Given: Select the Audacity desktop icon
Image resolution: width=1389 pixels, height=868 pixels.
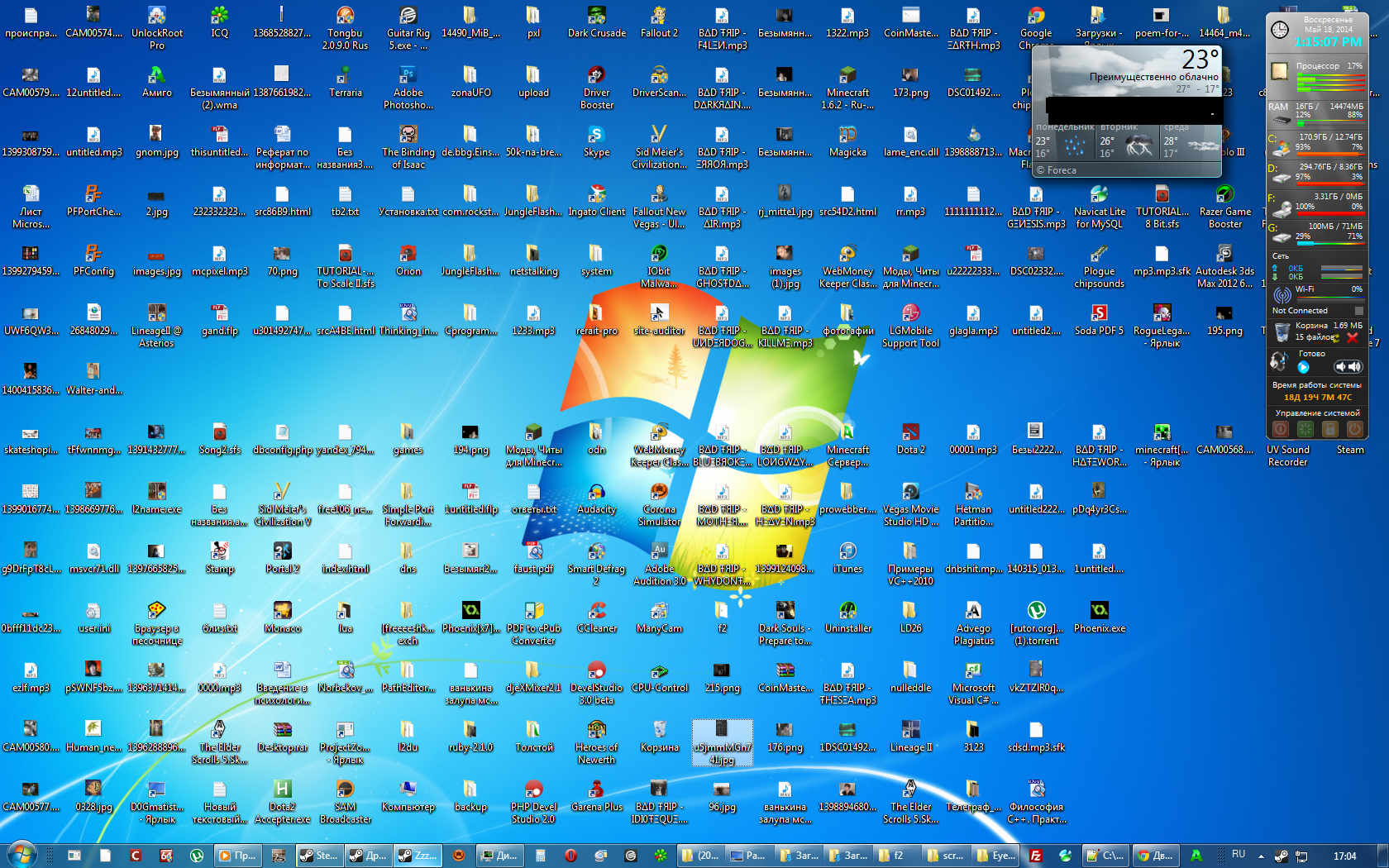Looking at the screenshot, I should [x=596, y=498].
